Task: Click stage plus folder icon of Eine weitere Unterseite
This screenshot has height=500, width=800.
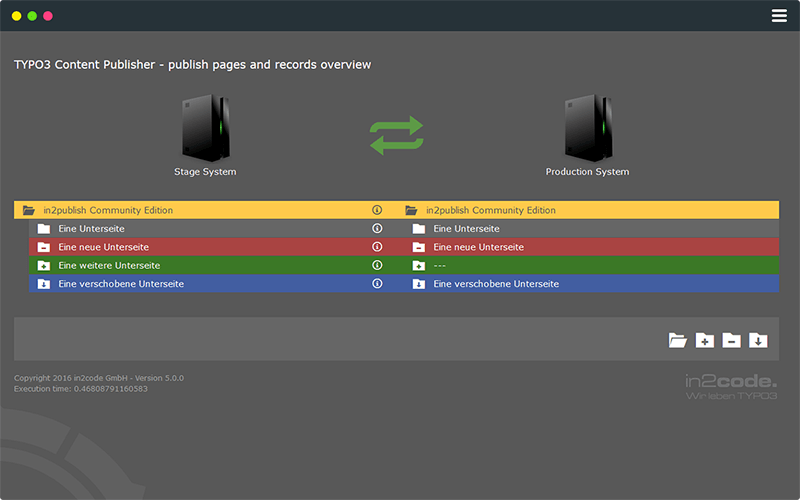Action: tap(44, 265)
